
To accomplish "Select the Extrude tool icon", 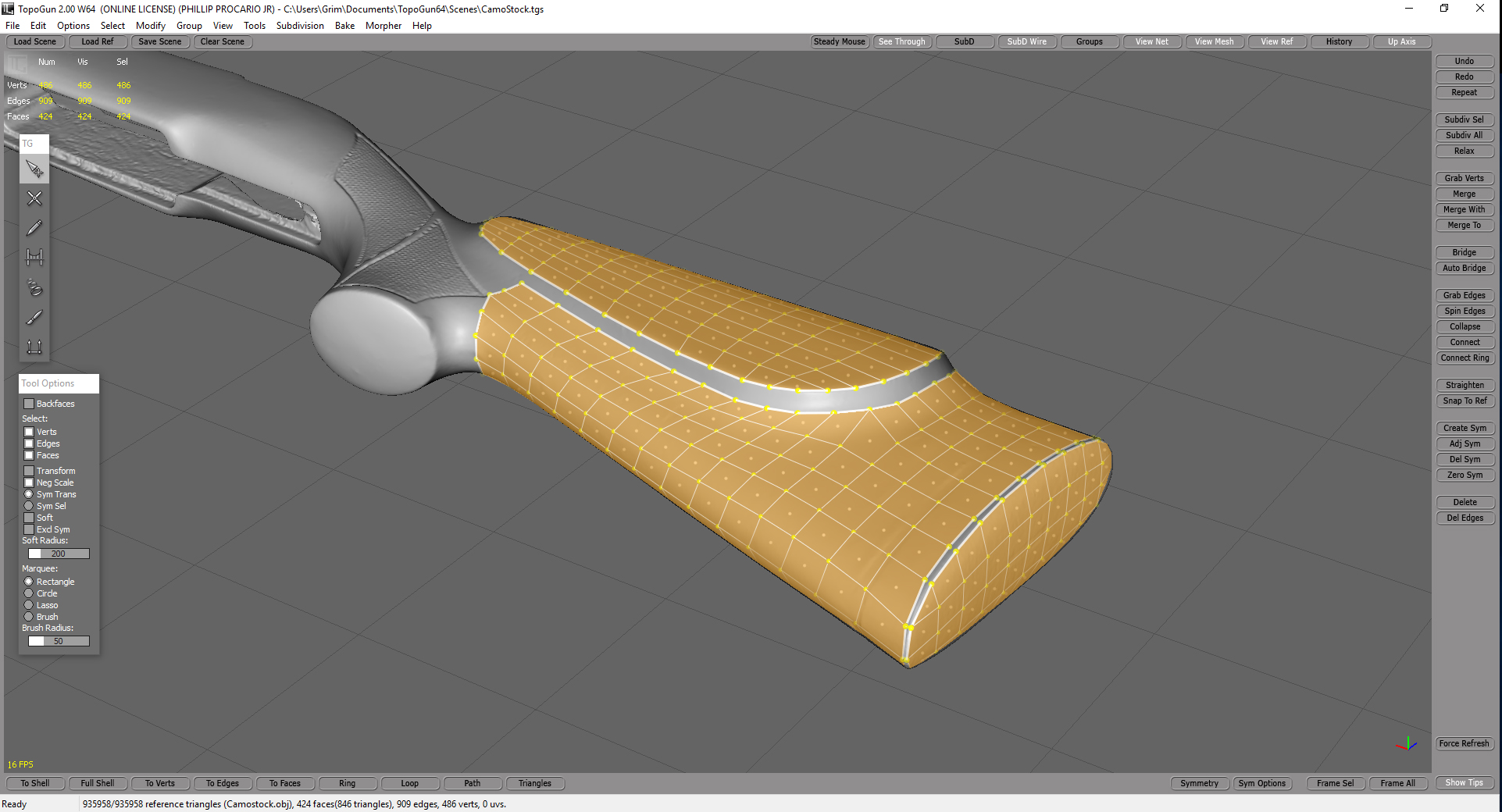I will point(34,347).
